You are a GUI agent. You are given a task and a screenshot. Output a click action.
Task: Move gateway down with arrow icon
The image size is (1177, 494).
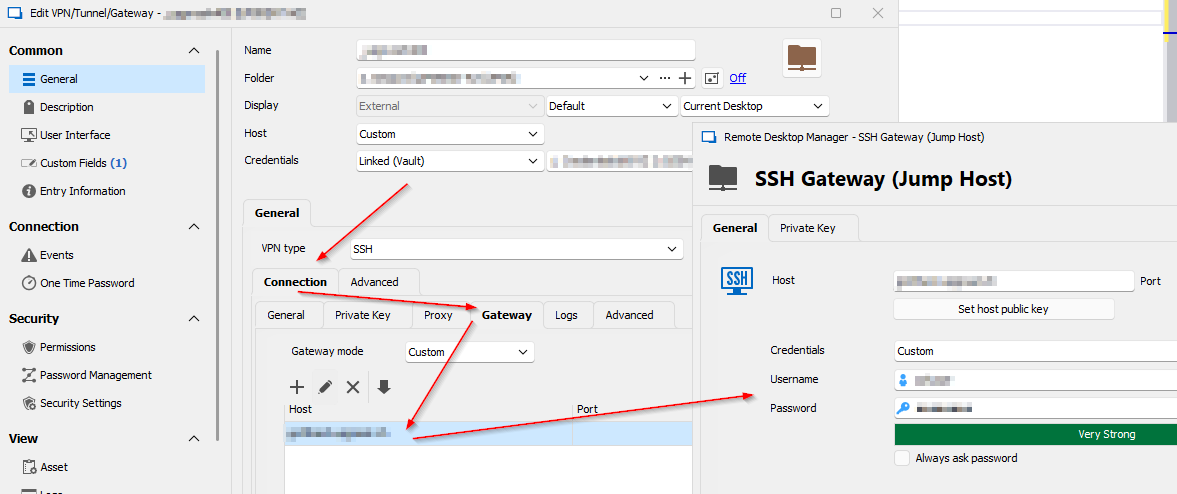384,387
